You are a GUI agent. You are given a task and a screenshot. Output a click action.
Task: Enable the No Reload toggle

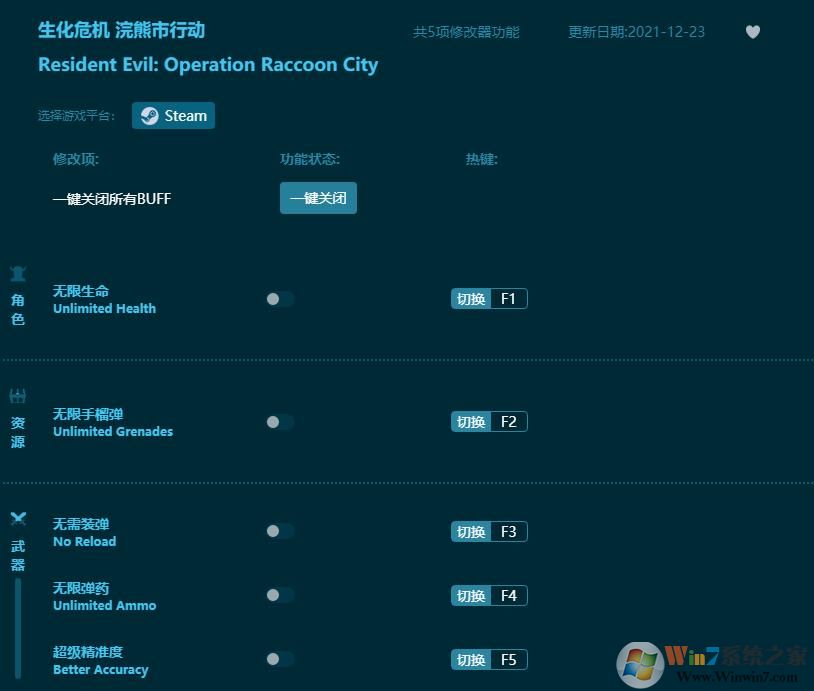click(280, 531)
